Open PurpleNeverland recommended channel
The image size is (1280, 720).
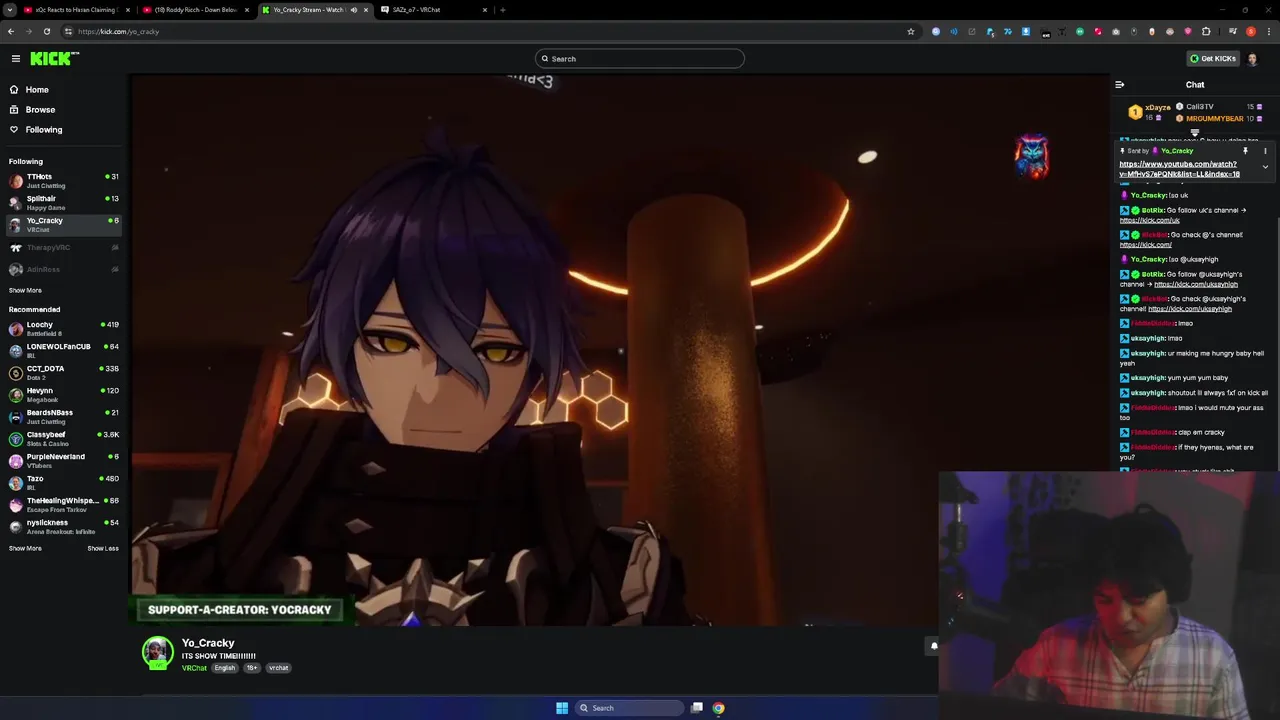coord(63,461)
